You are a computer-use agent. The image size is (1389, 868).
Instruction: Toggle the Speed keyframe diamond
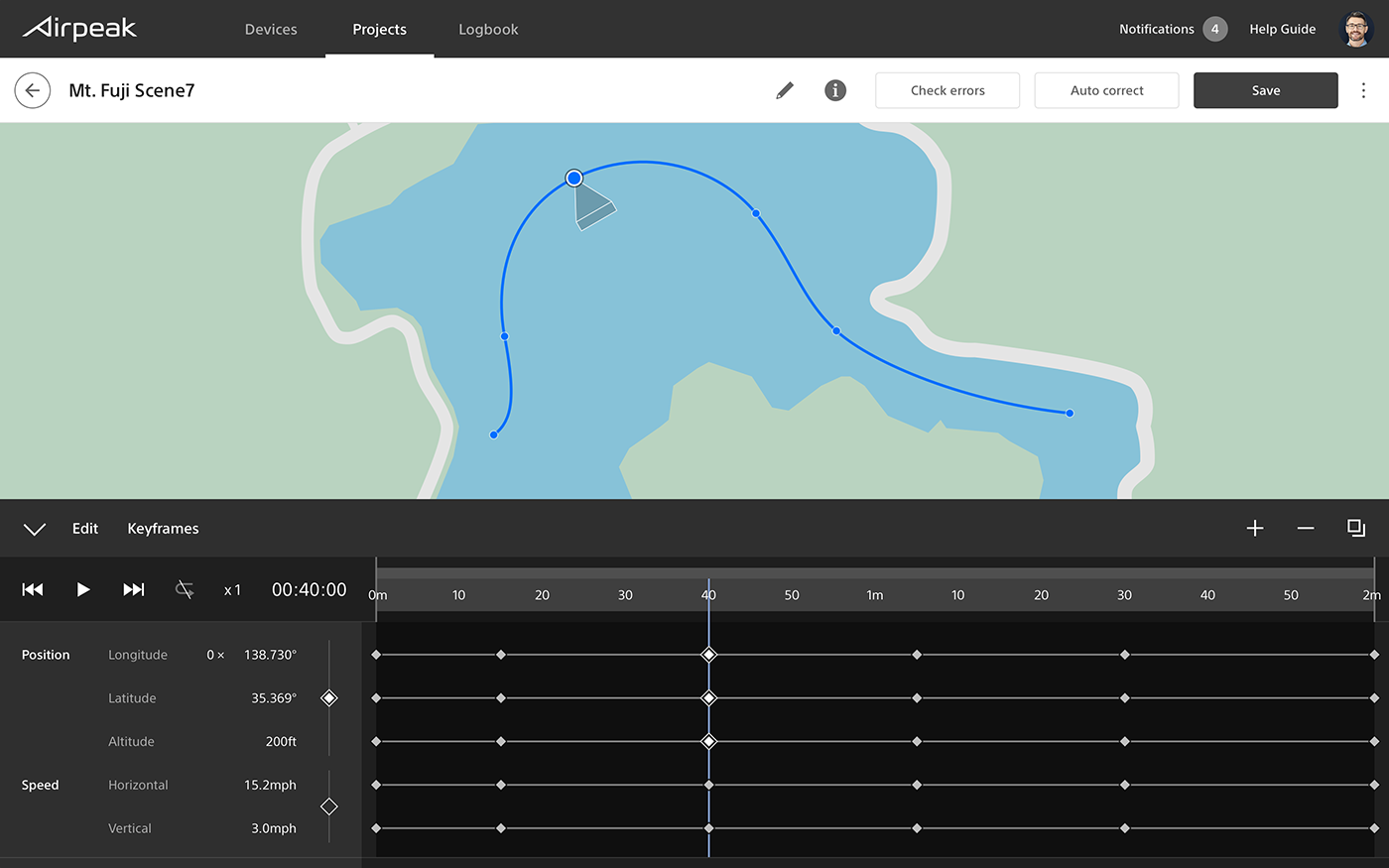point(329,806)
